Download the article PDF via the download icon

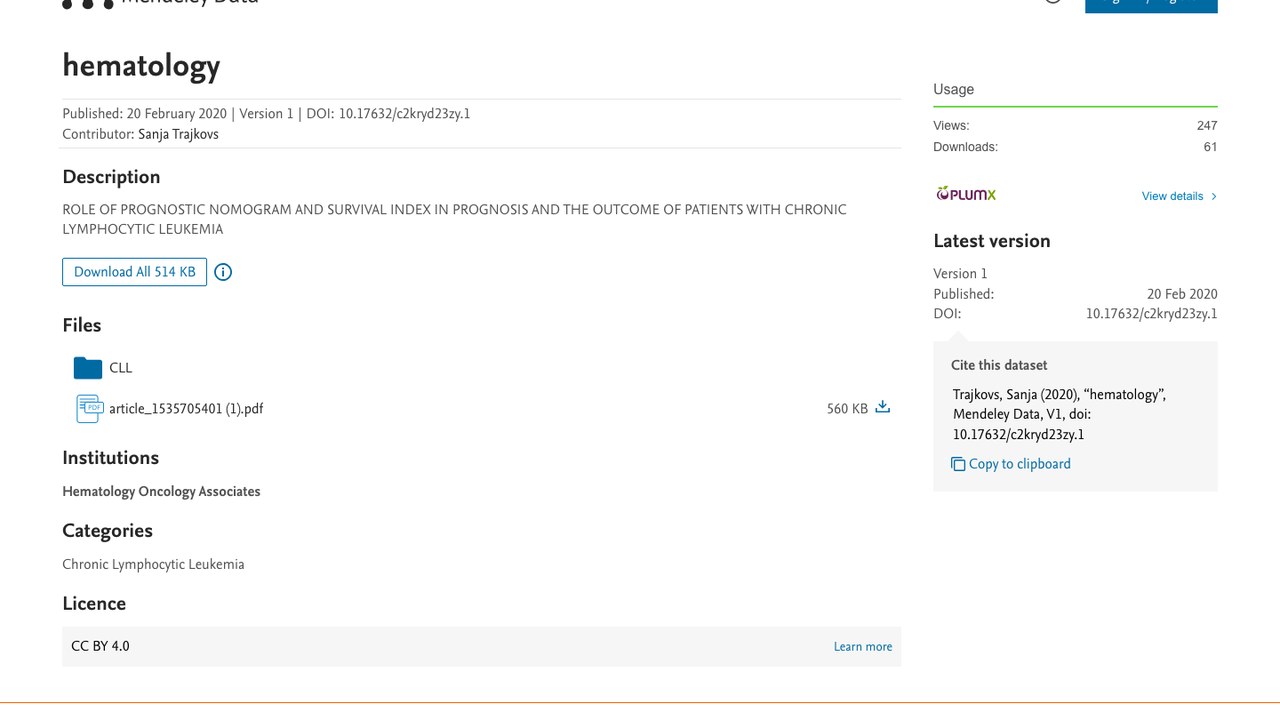[x=882, y=407]
